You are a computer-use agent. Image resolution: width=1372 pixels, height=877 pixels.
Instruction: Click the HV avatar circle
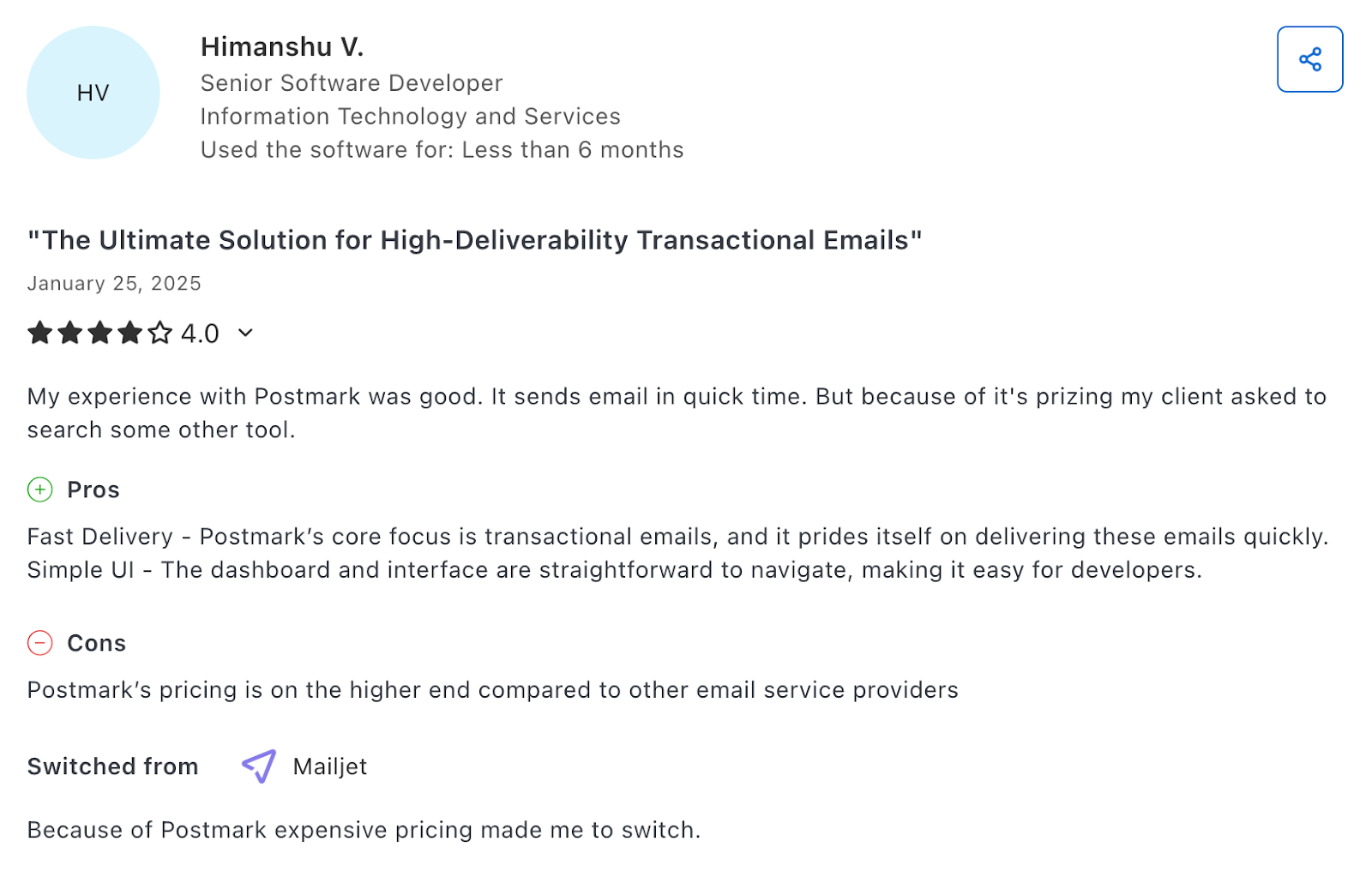pyautogui.click(x=93, y=93)
